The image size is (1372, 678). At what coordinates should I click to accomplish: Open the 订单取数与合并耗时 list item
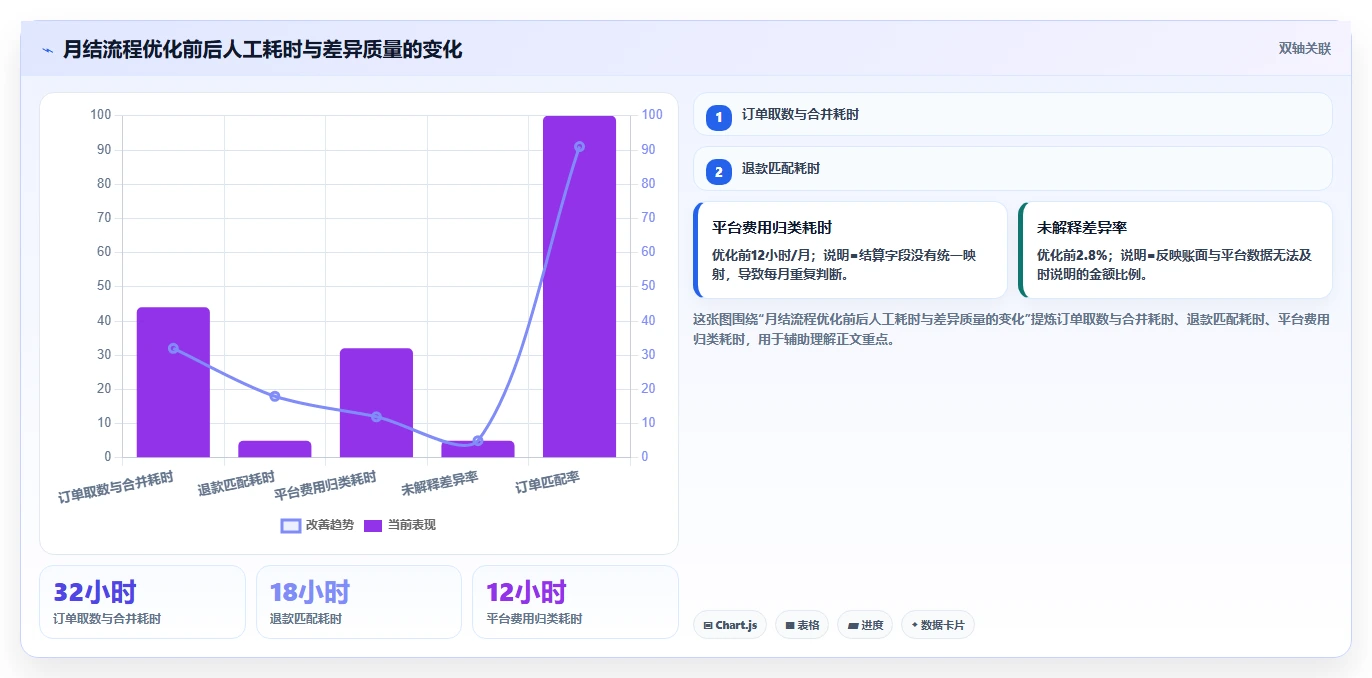click(1013, 114)
